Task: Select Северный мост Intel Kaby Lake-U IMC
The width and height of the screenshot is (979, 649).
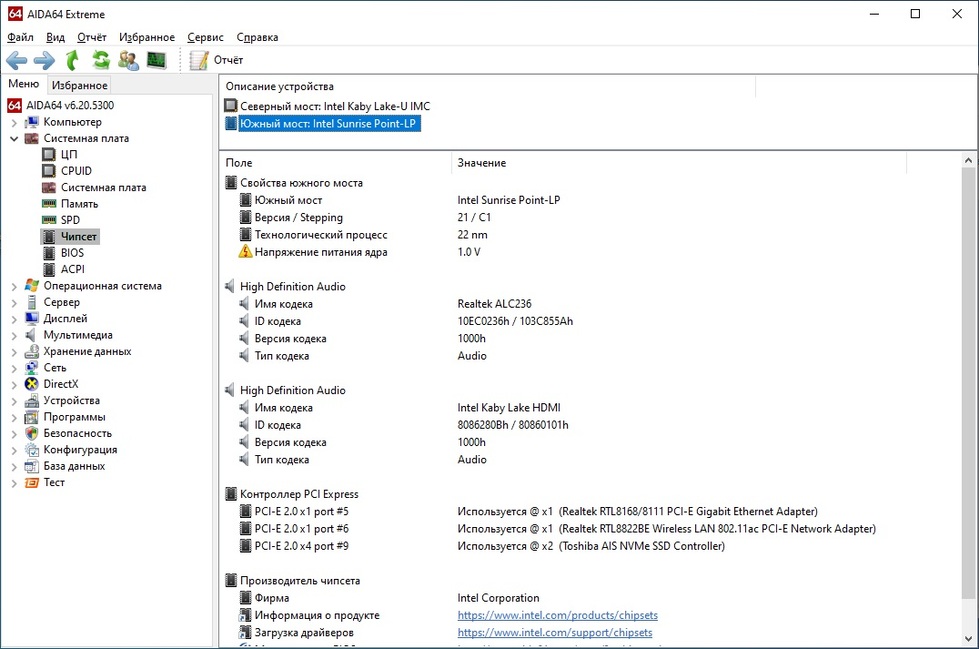Action: tap(334, 106)
